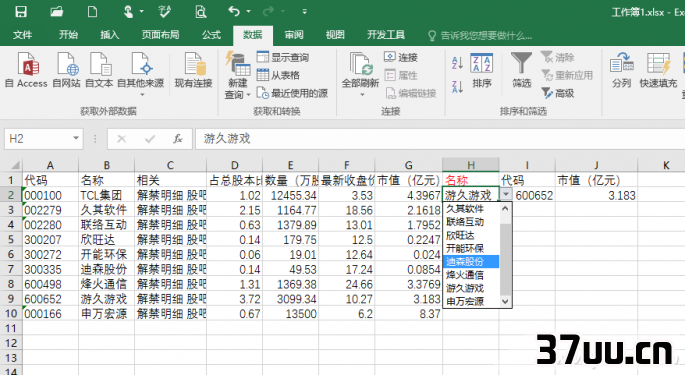The width and height of the screenshot is (685, 375).
Task: Click 显示查询 in the ribbon
Action: coord(283,57)
